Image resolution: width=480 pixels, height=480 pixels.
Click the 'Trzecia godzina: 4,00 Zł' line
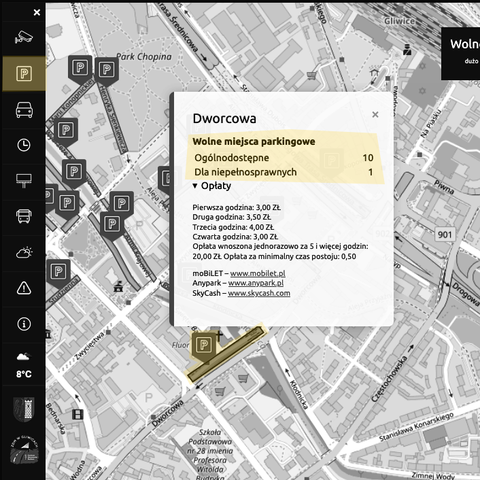coord(233,227)
